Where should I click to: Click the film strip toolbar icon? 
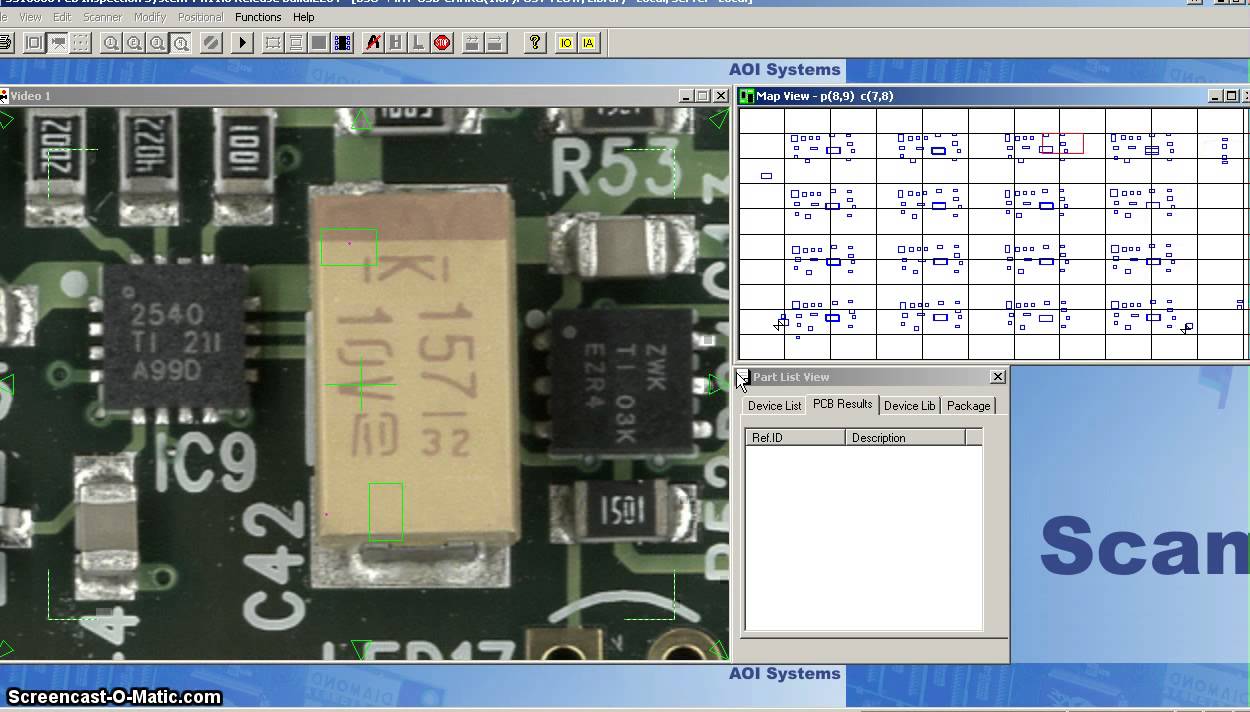tap(343, 43)
